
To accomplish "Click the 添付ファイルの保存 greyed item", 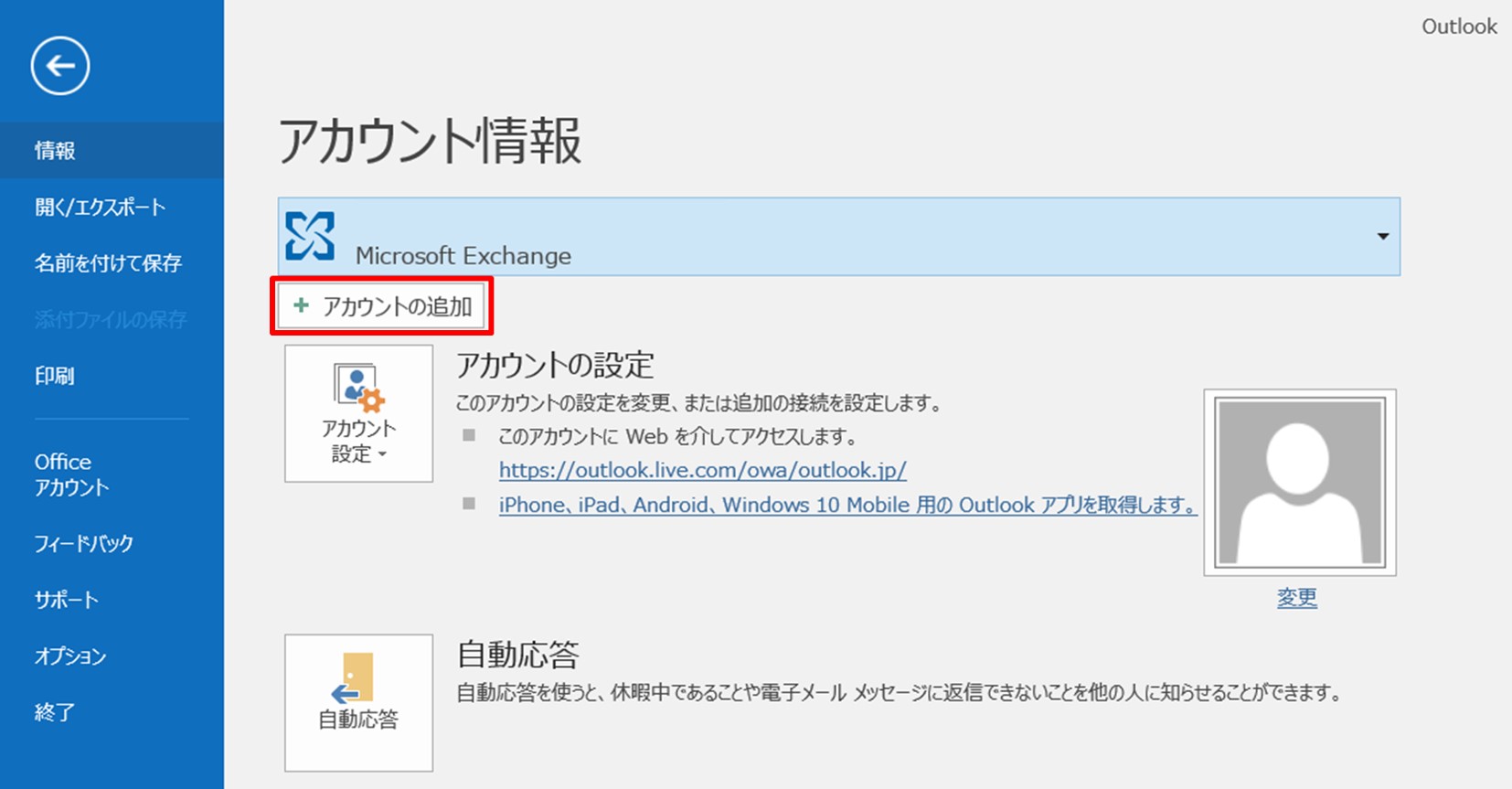I will (111, 319).
